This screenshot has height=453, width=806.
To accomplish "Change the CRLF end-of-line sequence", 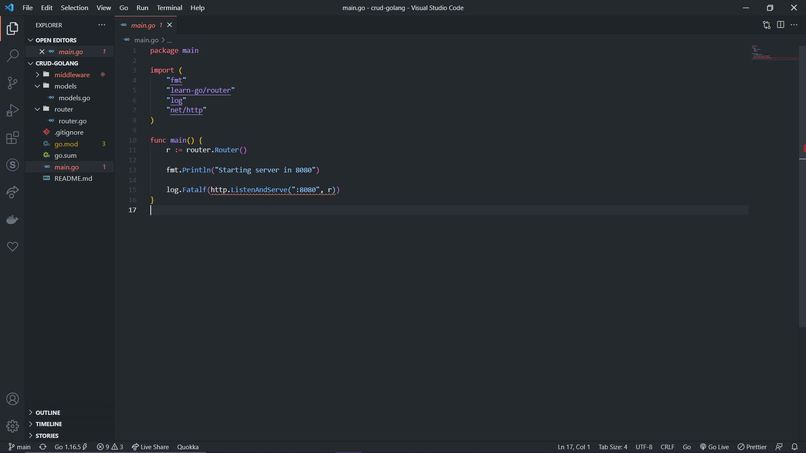I will click(x=667, y=447).
